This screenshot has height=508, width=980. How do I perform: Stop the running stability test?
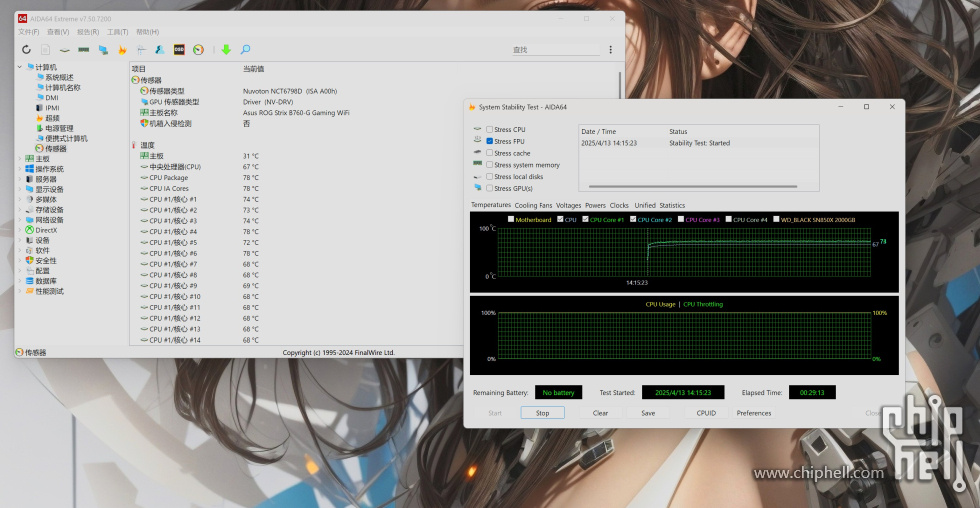pos(542,413)
